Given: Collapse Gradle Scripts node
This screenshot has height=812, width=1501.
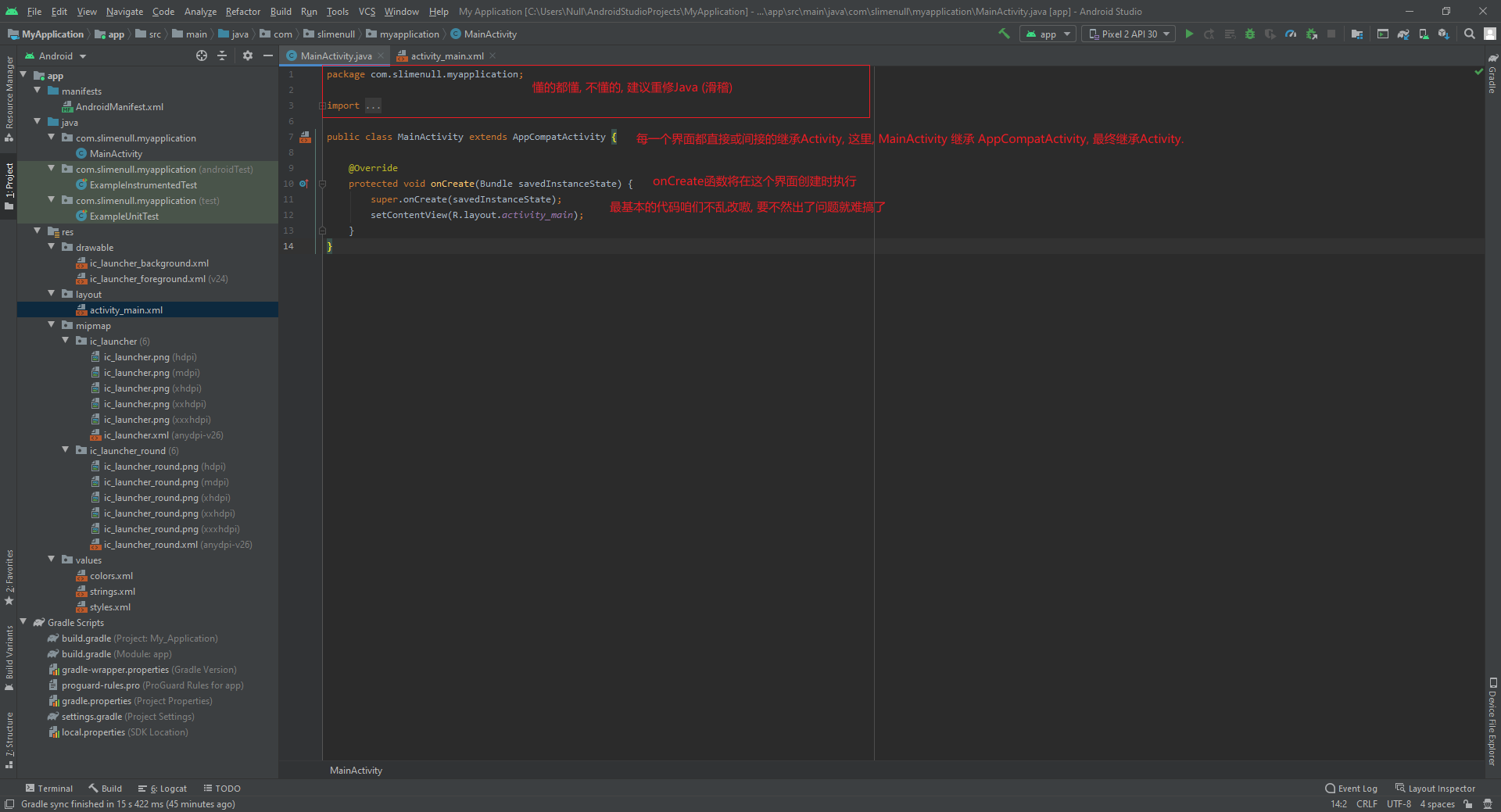Looking at the screenshot, I should (x=23, y=622).
